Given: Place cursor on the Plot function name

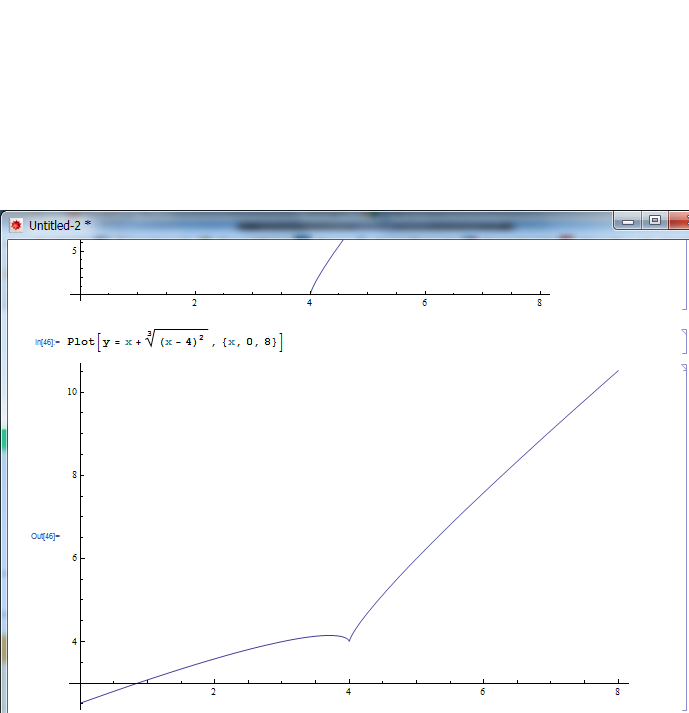Looking at the screenshot, I should click(80, 342).
